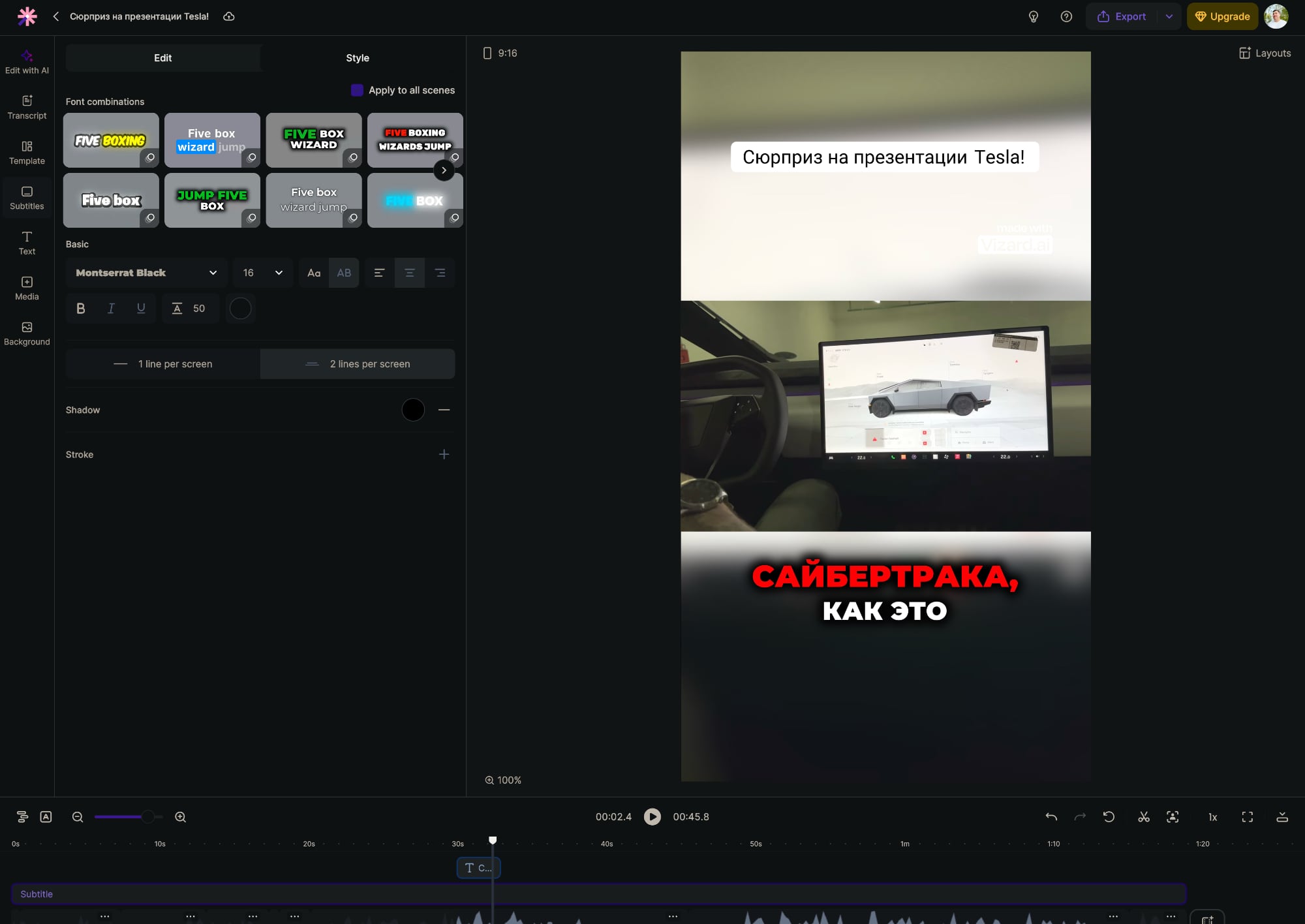
Task: Switch to the Style tab
Action: tap(357, 58)
